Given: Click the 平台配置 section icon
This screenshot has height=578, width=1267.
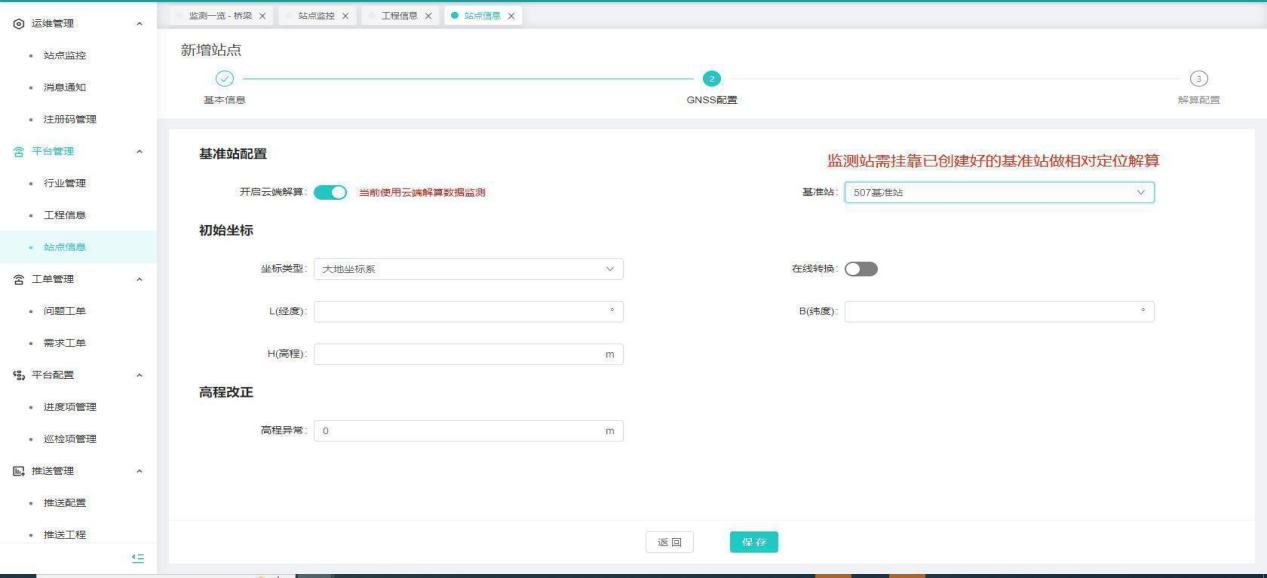Looking at the screenshot, I should 19,375.
